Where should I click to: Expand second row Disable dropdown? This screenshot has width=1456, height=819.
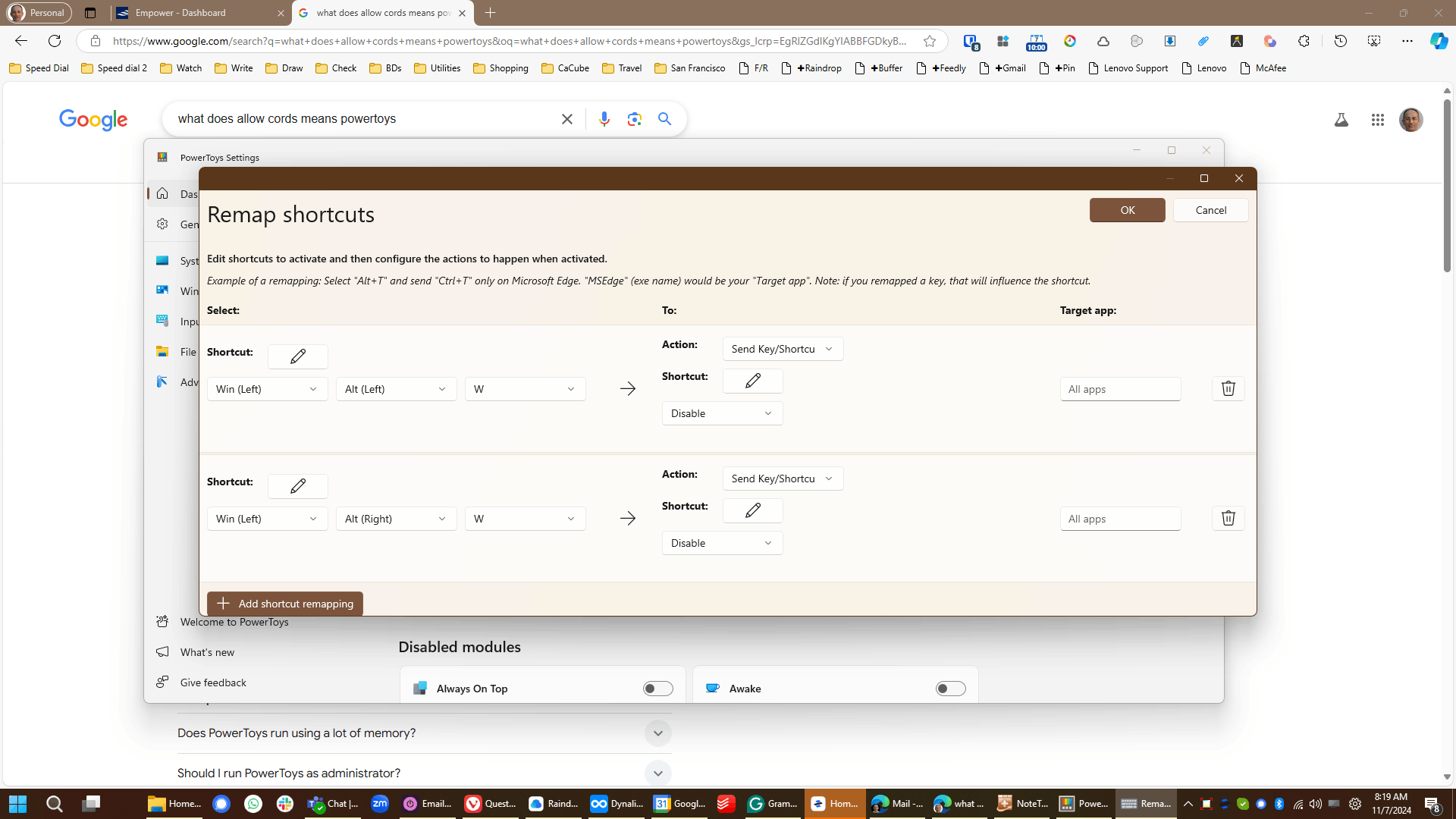pos(721,543)
